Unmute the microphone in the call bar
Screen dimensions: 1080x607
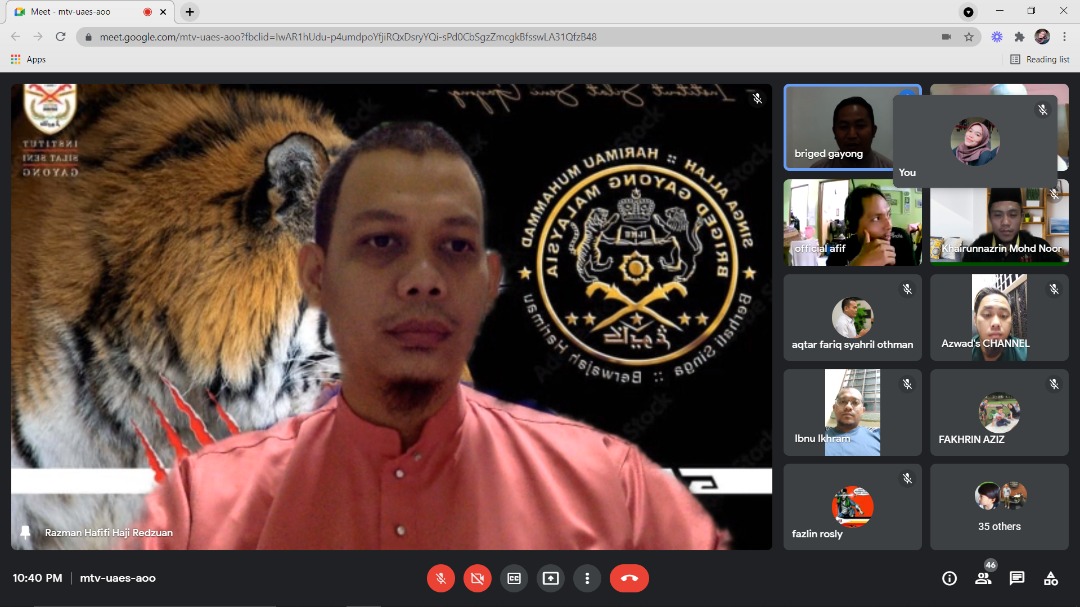click(x=441, y=578)
